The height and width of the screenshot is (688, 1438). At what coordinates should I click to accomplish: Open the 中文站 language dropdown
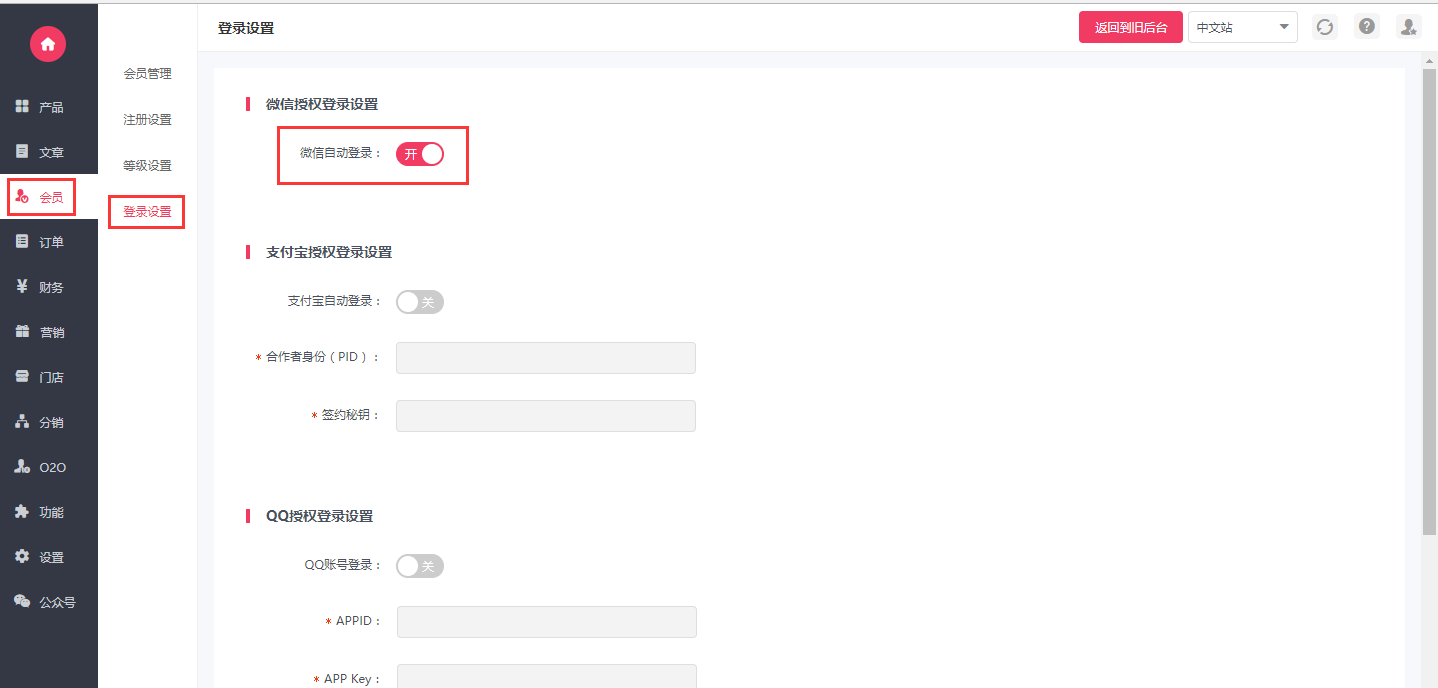1242,28
